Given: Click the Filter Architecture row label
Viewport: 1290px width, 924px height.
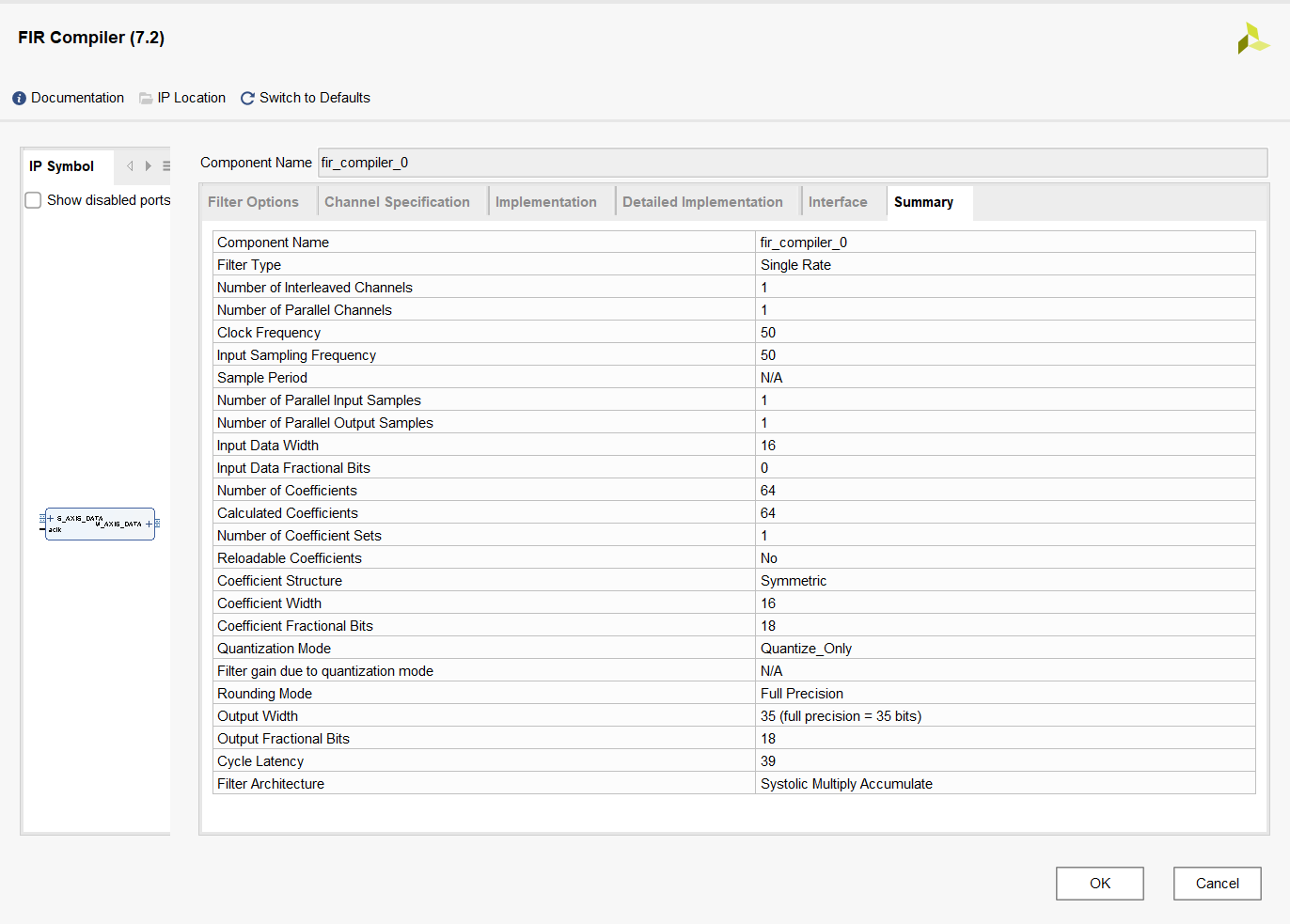Looking at the screenshot, I should point(271,784).
